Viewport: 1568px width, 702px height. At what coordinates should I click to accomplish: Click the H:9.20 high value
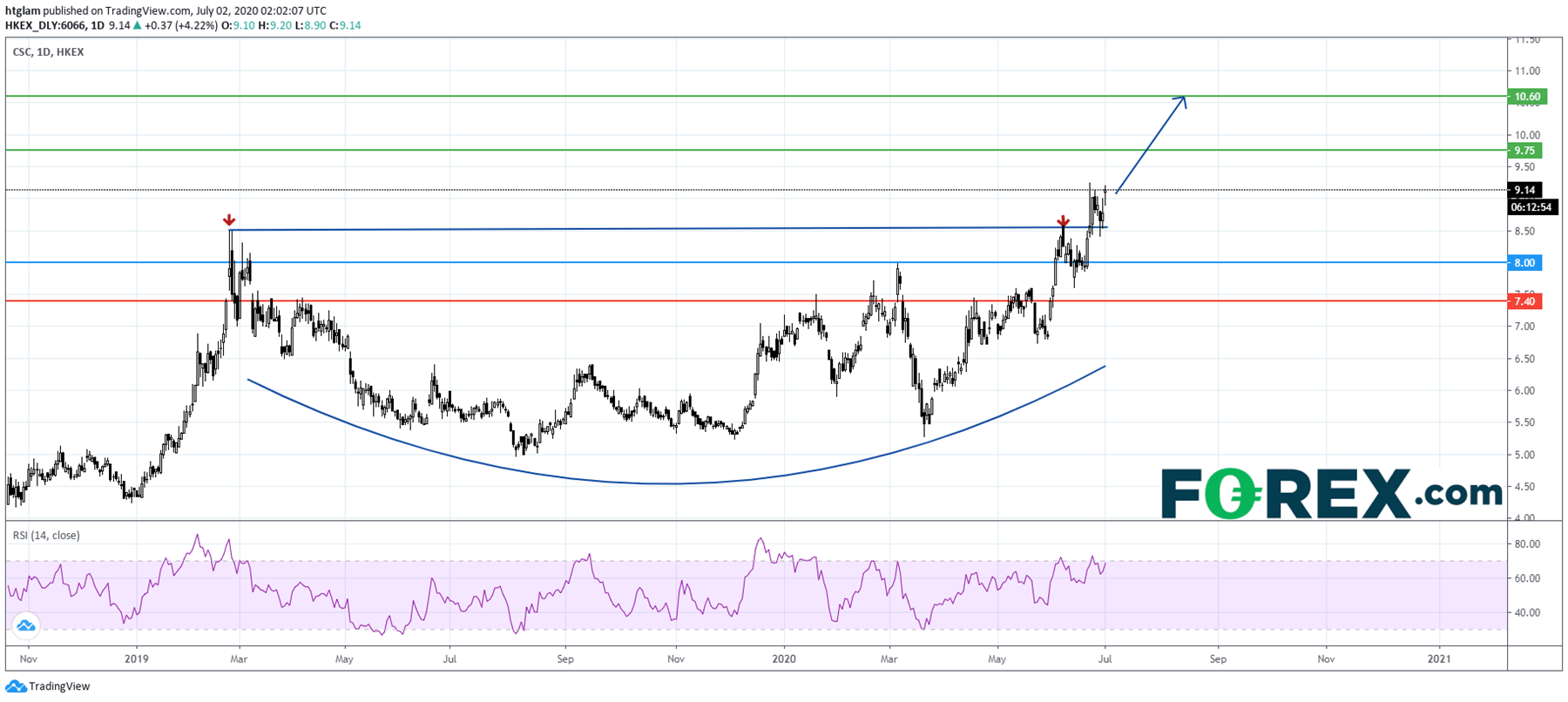[x=275, y=25]
